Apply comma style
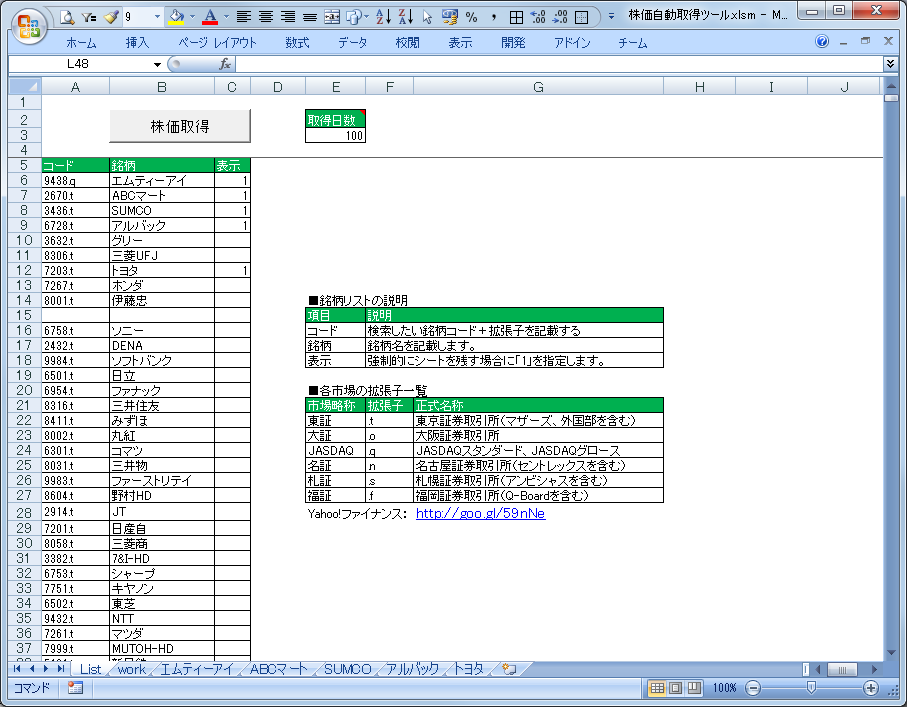The height and width of the screenshot is (707, 907). tap(494, 17)
